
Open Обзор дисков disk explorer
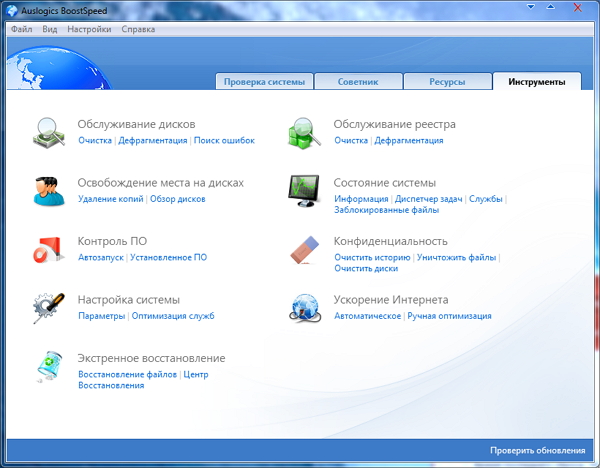(x=178, y=199)
